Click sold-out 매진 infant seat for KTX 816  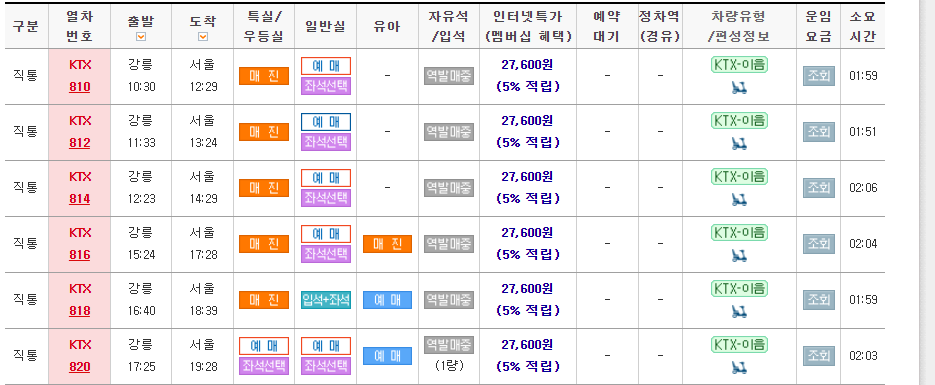pyautogui.click(x=387, y=244)
